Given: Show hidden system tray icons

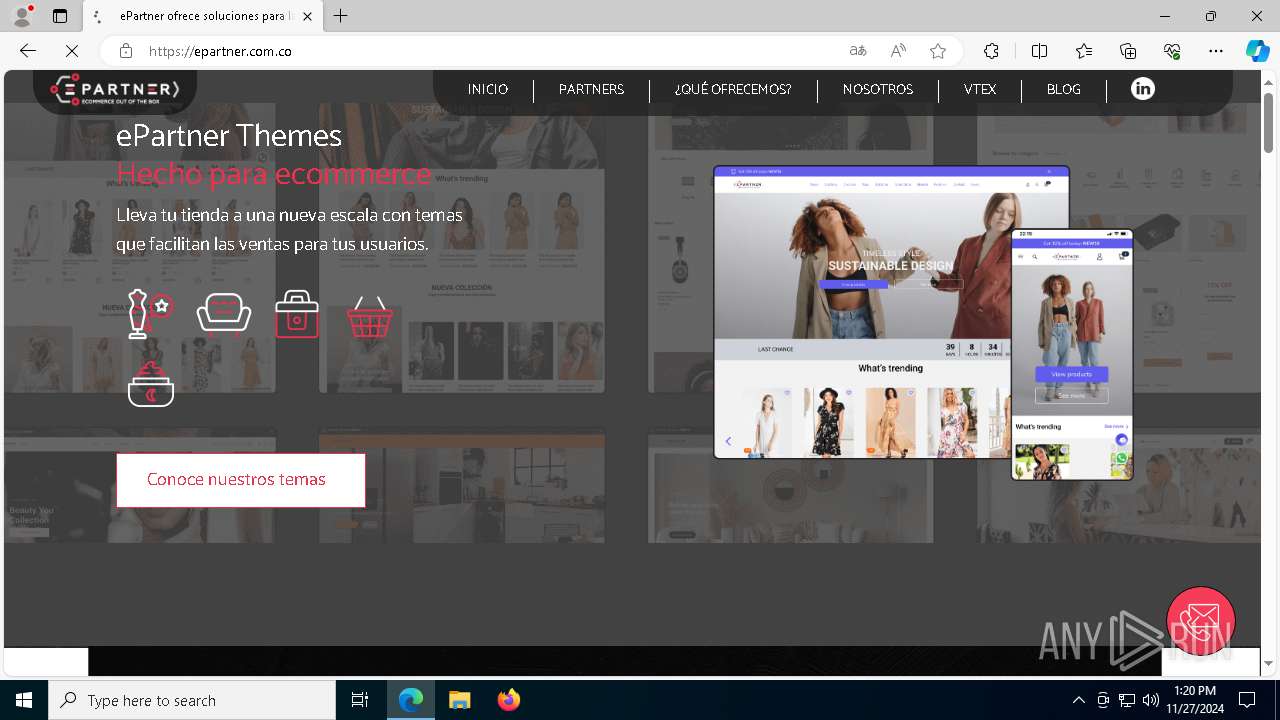Looking at the screenshot, I should click(1078, 700).
